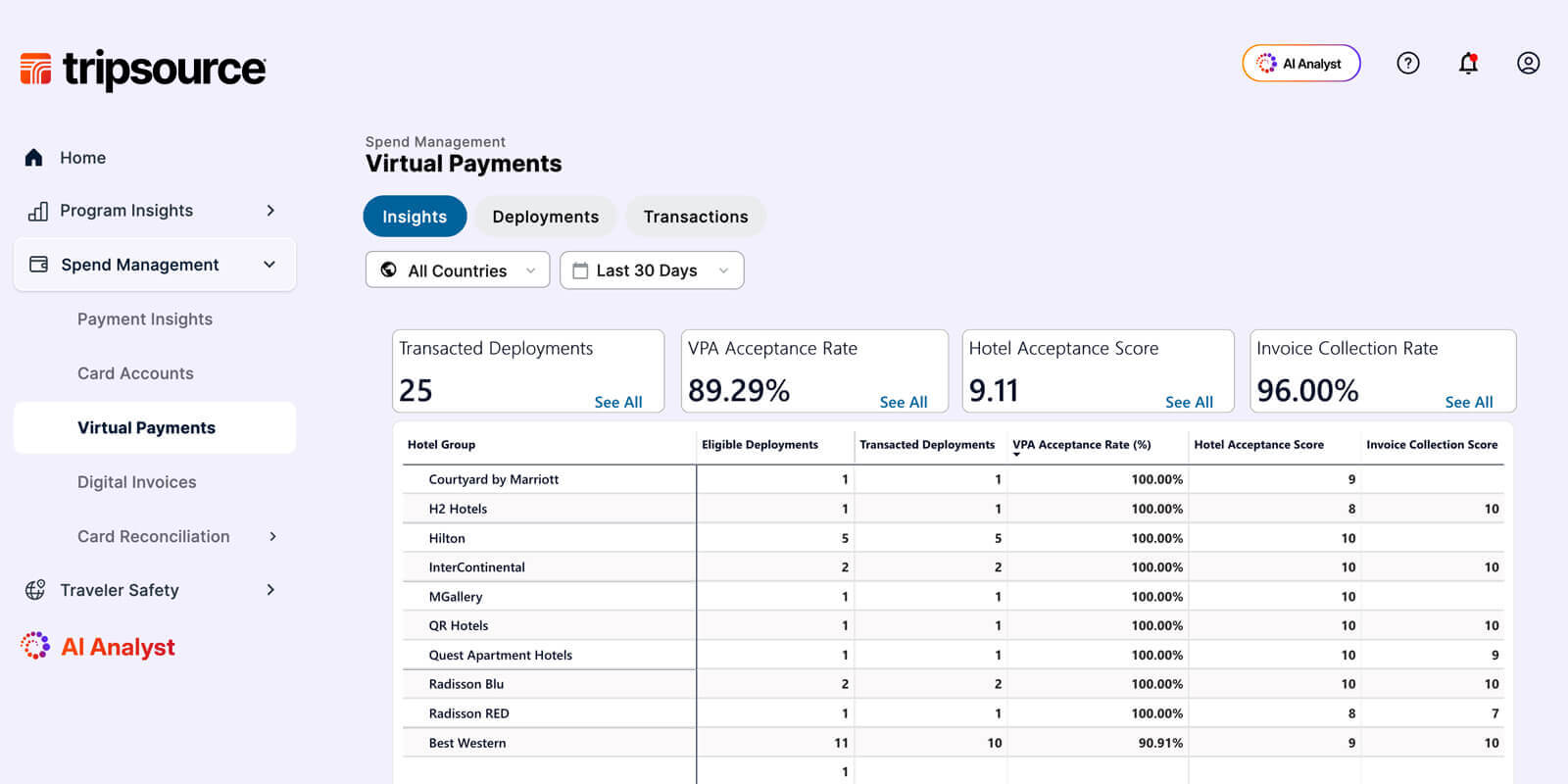Select the Best Western row
The width and height of the screenshot is (1568, 784).
click(954, 743)
